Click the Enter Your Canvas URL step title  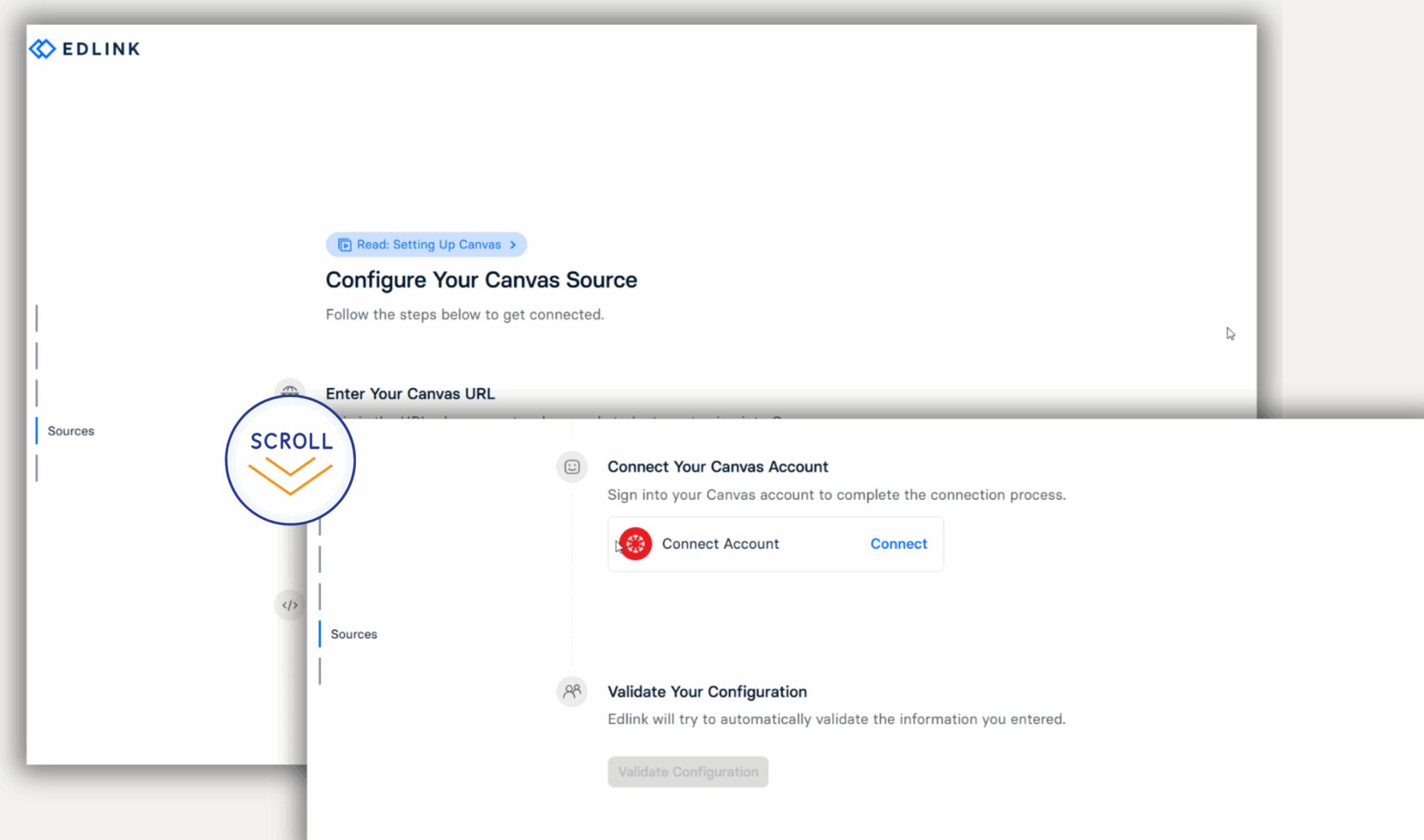tap(410, 393)
